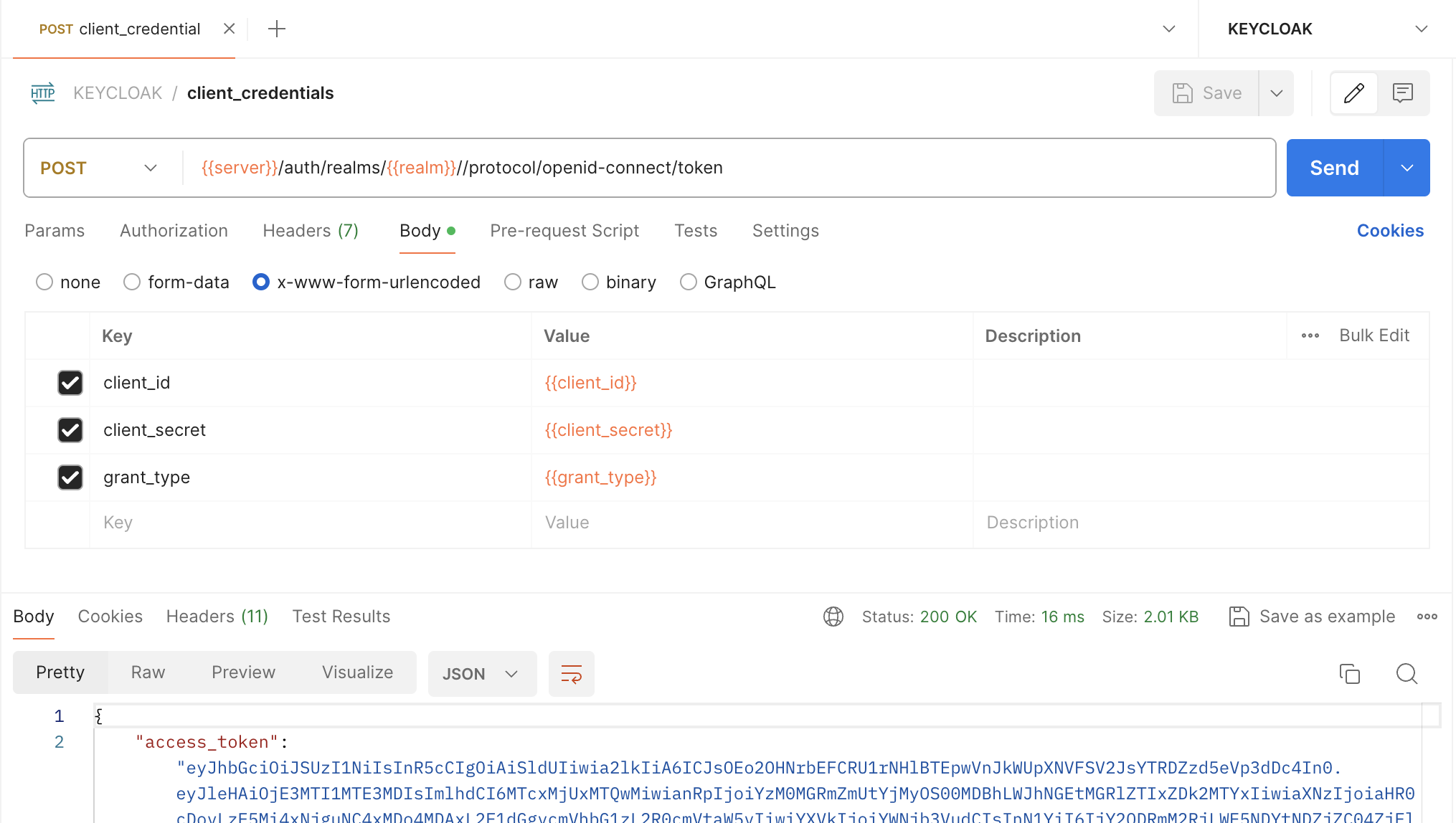Click the {{grant_type}} value cell

coord(752,477)
